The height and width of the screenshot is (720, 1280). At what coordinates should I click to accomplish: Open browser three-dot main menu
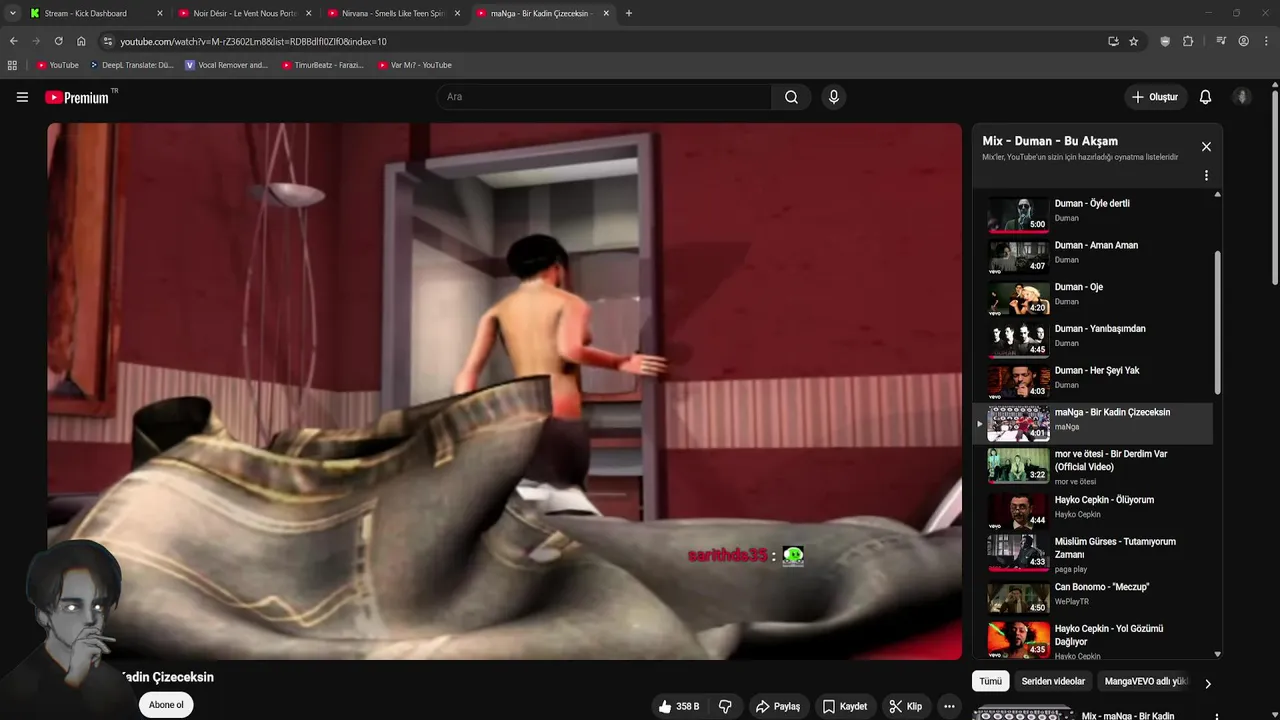point(1265,41)
